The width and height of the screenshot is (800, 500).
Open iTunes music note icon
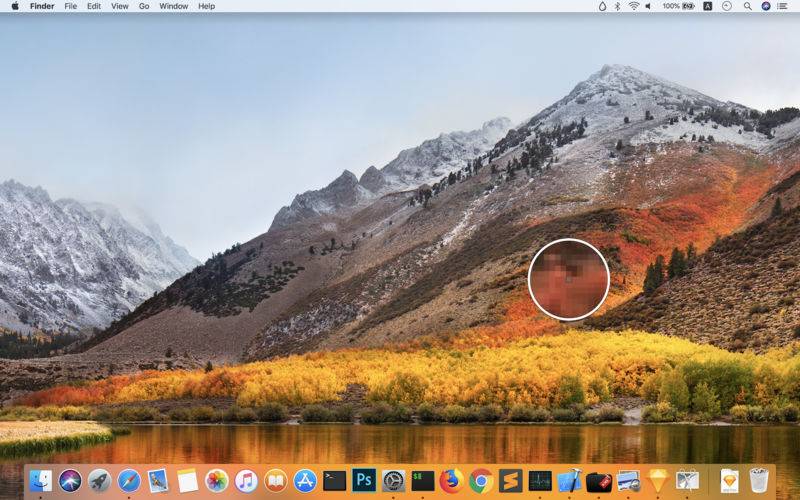(246, 481)
